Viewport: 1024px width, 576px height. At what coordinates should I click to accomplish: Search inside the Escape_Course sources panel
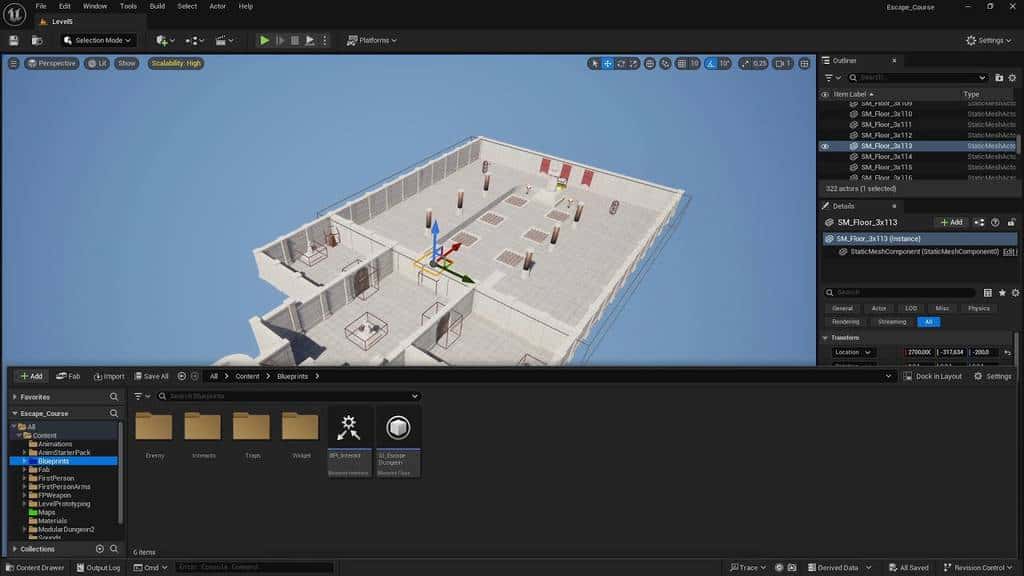(114, 413)
